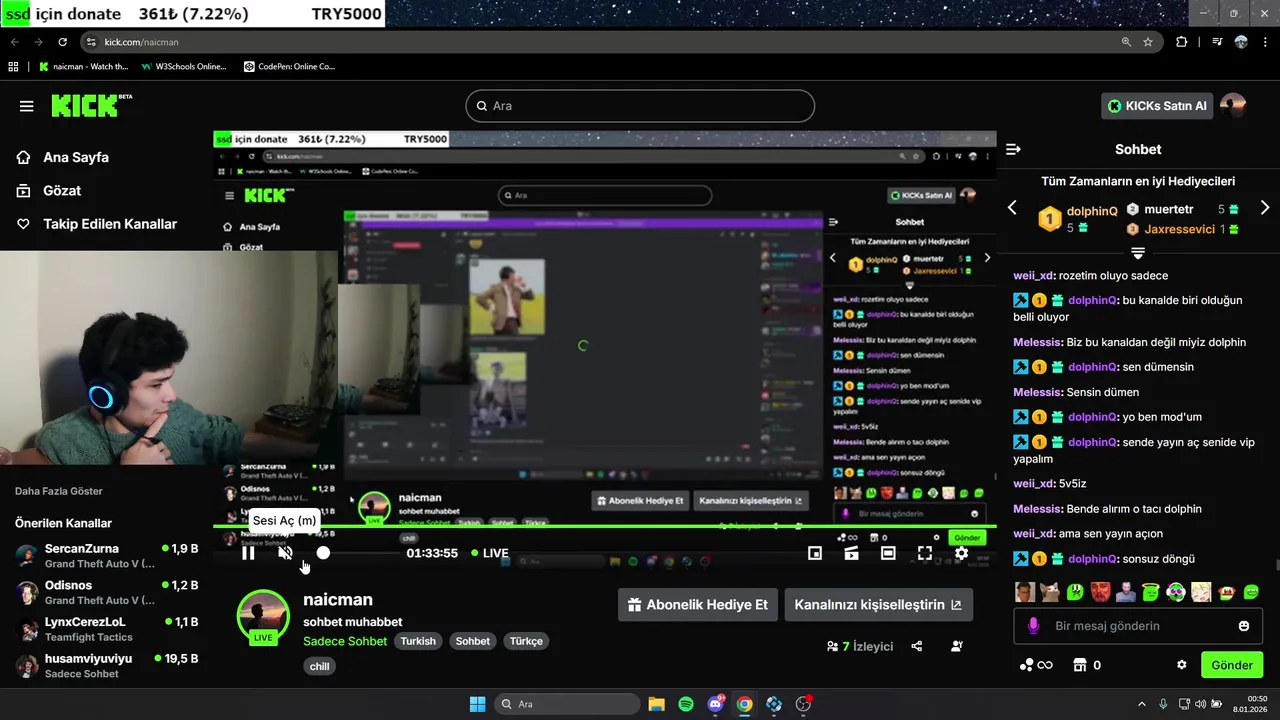Viewport: 1280px width, 720px height.
Task: Click the green Gönder button
Action: pyautogui.click(x=1232, y=665)
